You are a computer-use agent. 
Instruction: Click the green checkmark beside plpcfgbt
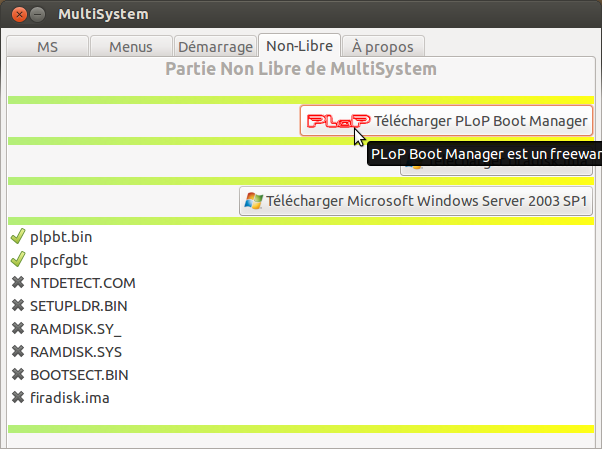[18, 260]
